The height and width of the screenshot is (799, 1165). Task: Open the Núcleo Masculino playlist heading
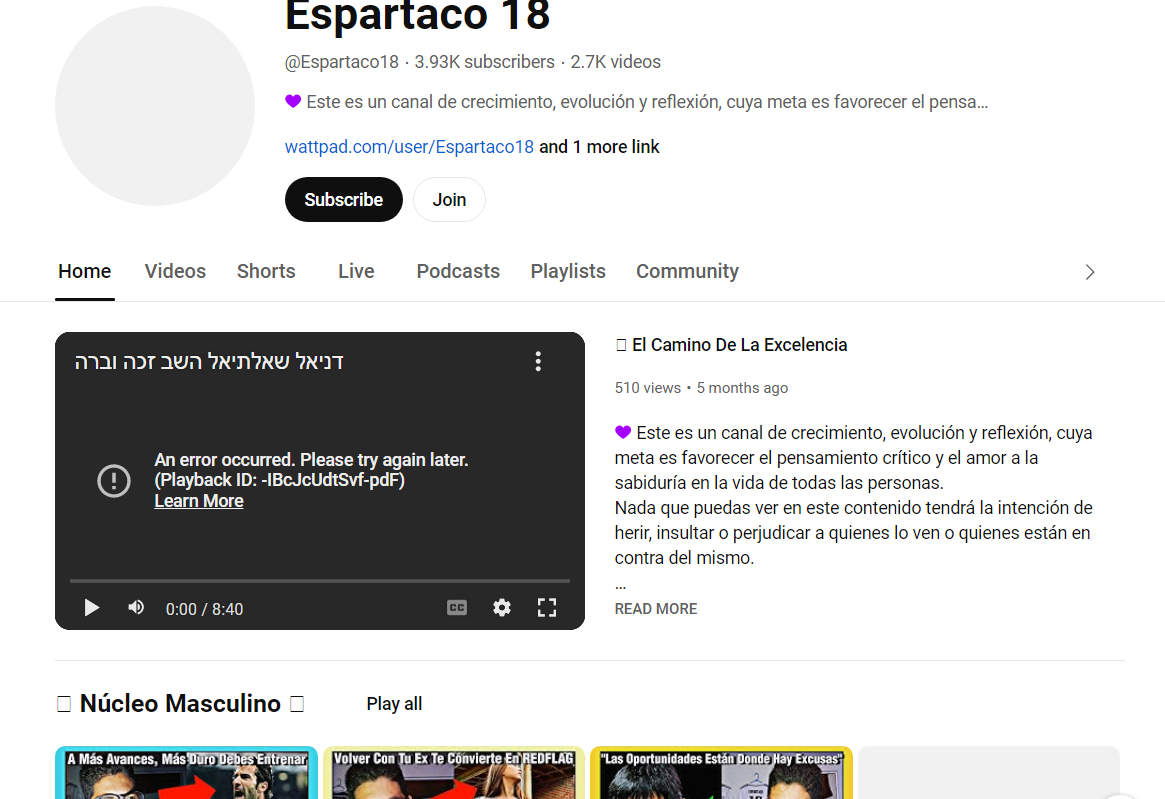pos(180,703)
